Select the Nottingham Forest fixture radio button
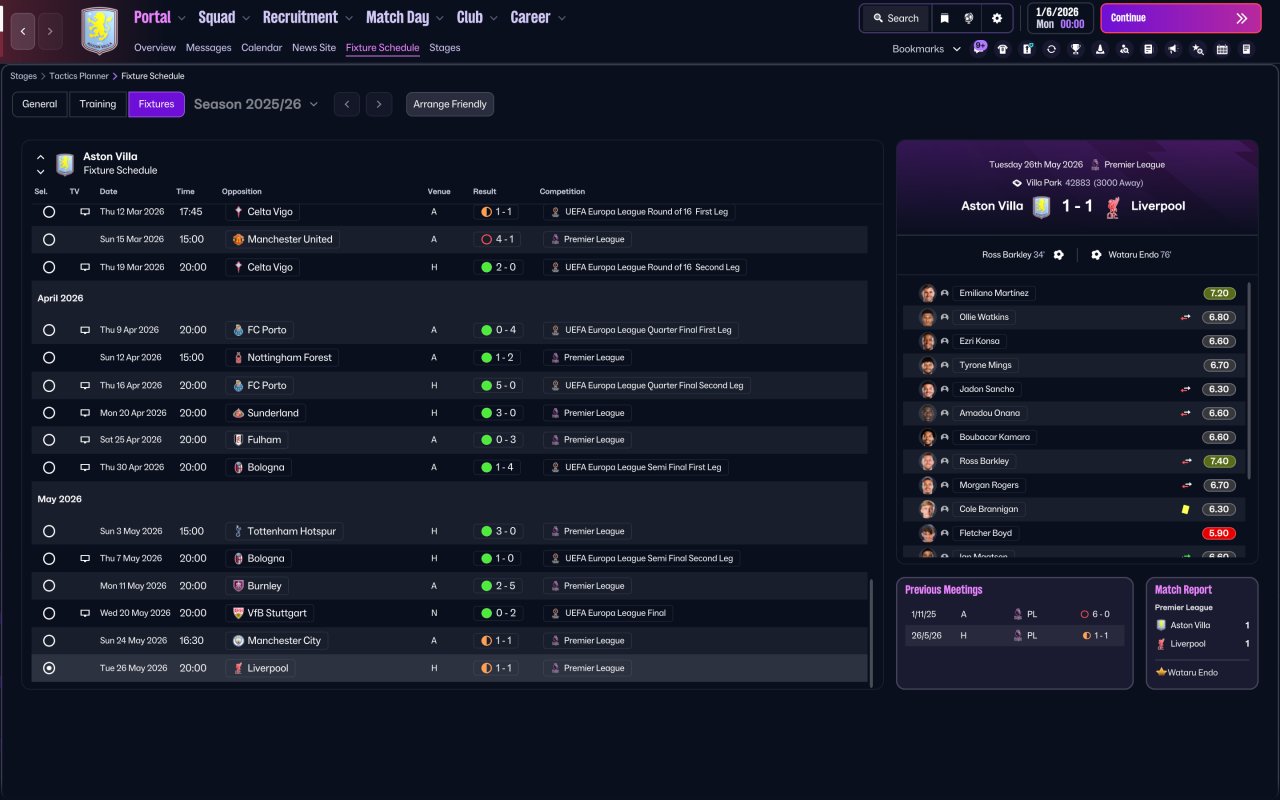Viewport: 1280px width, 800px height. click(x=49, y=357)
